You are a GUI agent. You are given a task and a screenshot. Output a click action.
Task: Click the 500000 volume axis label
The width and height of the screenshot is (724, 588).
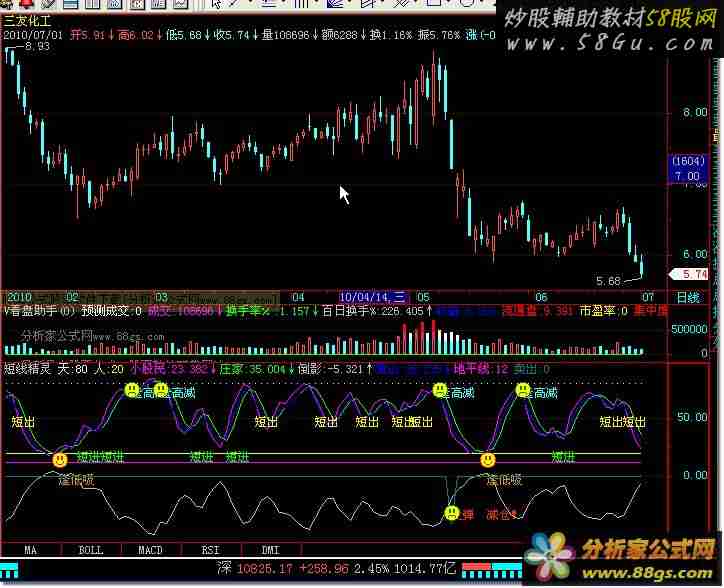click(689, 329)
